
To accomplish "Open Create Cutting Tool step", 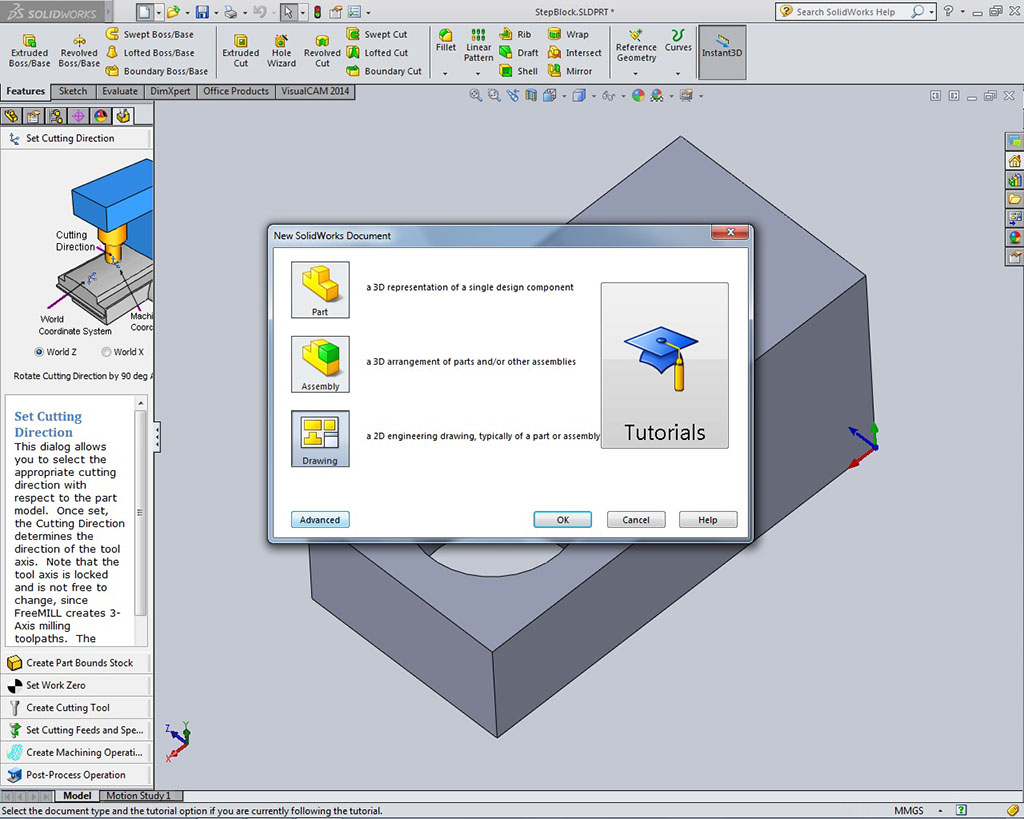I will click(x=68, y=708).
